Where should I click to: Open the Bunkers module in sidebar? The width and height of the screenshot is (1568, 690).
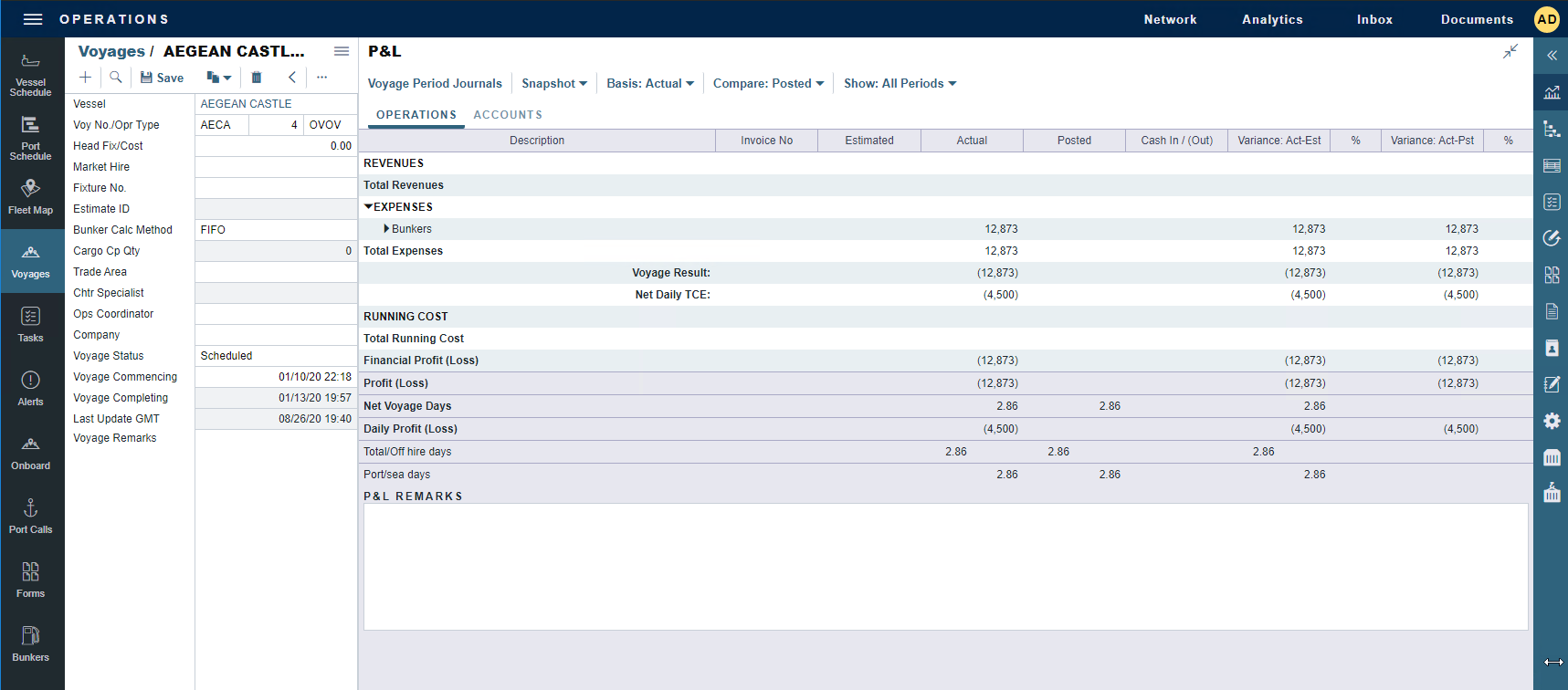[x=30, y=643]
